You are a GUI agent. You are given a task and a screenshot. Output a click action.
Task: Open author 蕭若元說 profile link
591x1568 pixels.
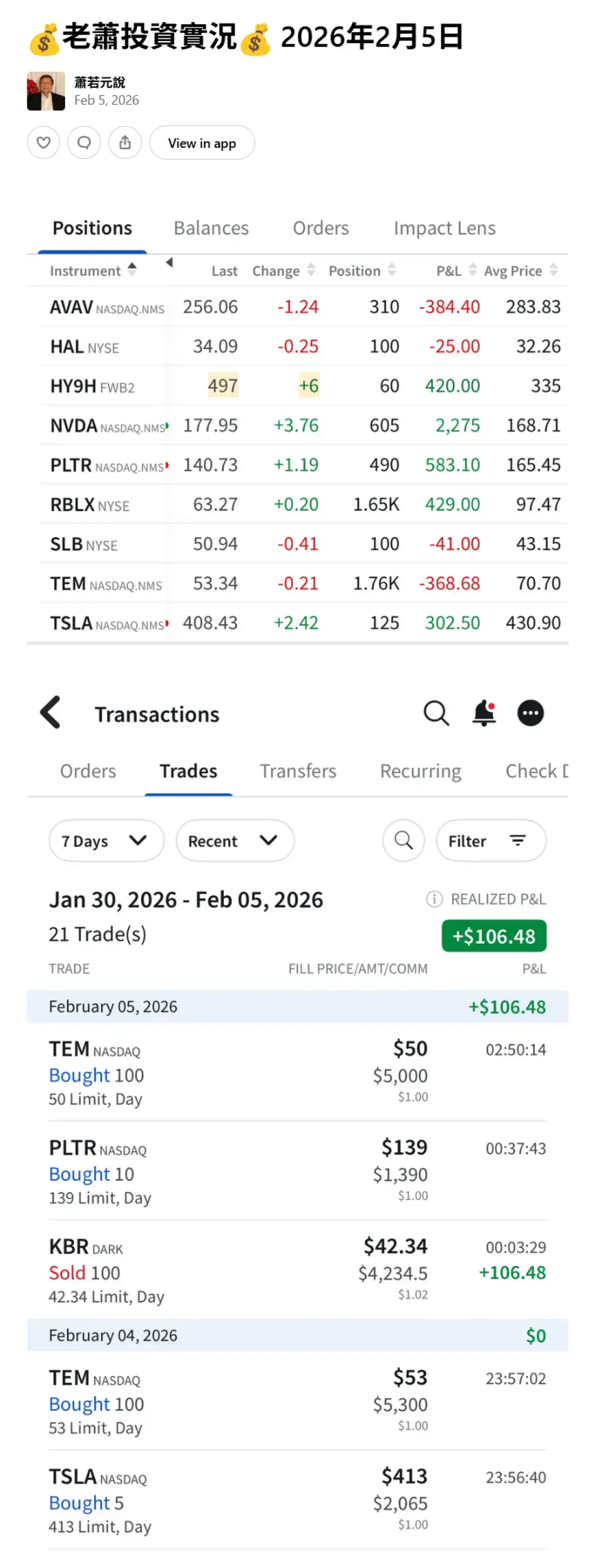[100, 82]
